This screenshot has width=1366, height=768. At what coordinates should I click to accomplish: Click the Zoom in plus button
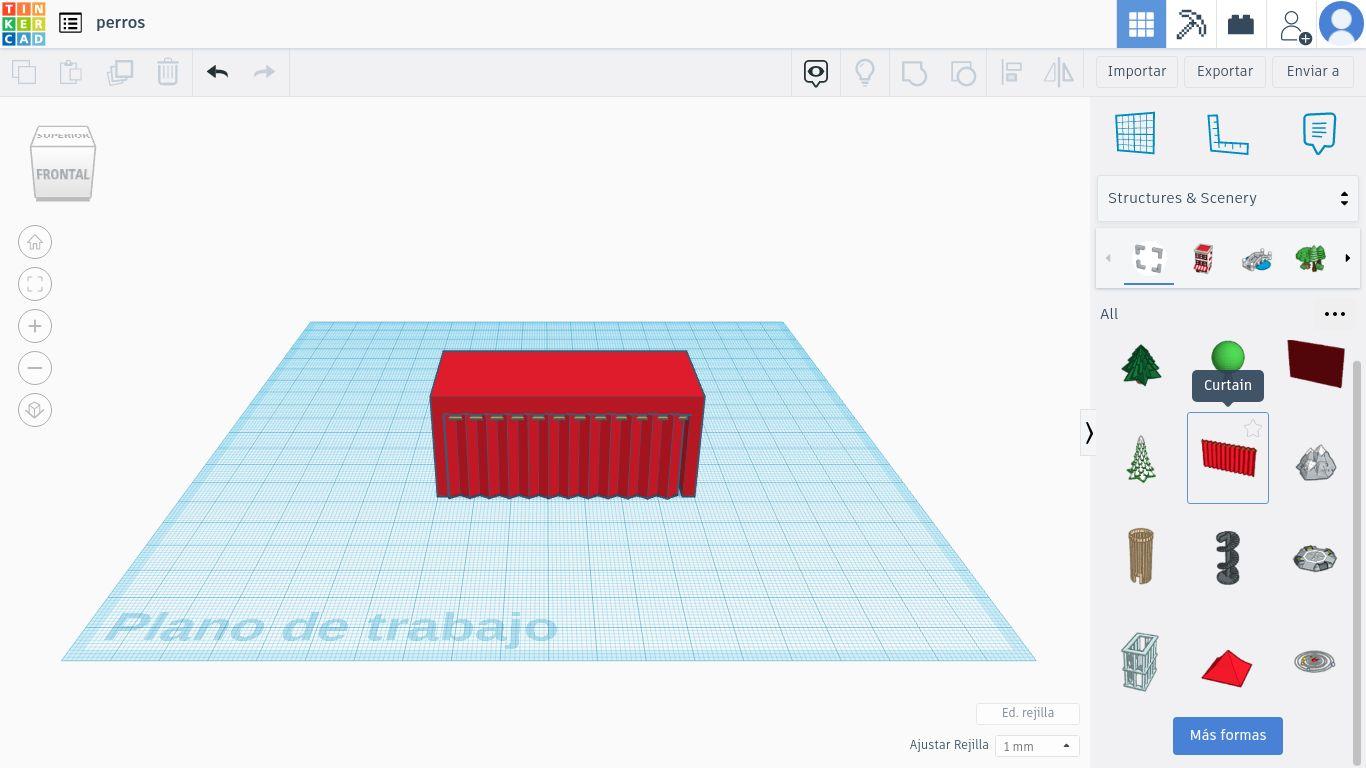coord(35,326)
